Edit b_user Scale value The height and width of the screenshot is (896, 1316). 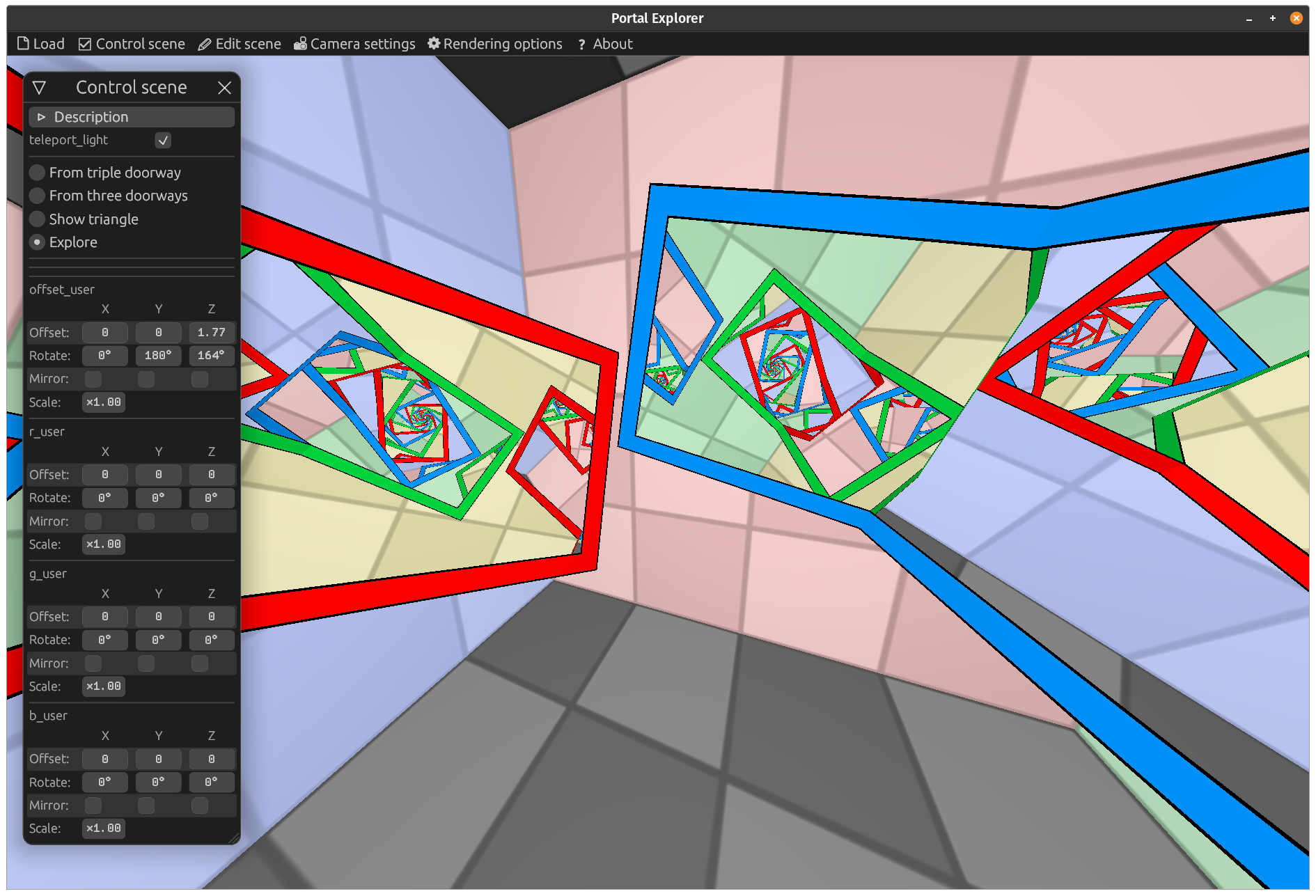tap(104, 828)
